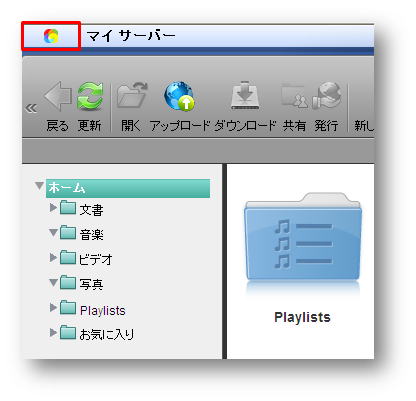
Task: Click the 開く open folder icon
Action: click(132, 95)
